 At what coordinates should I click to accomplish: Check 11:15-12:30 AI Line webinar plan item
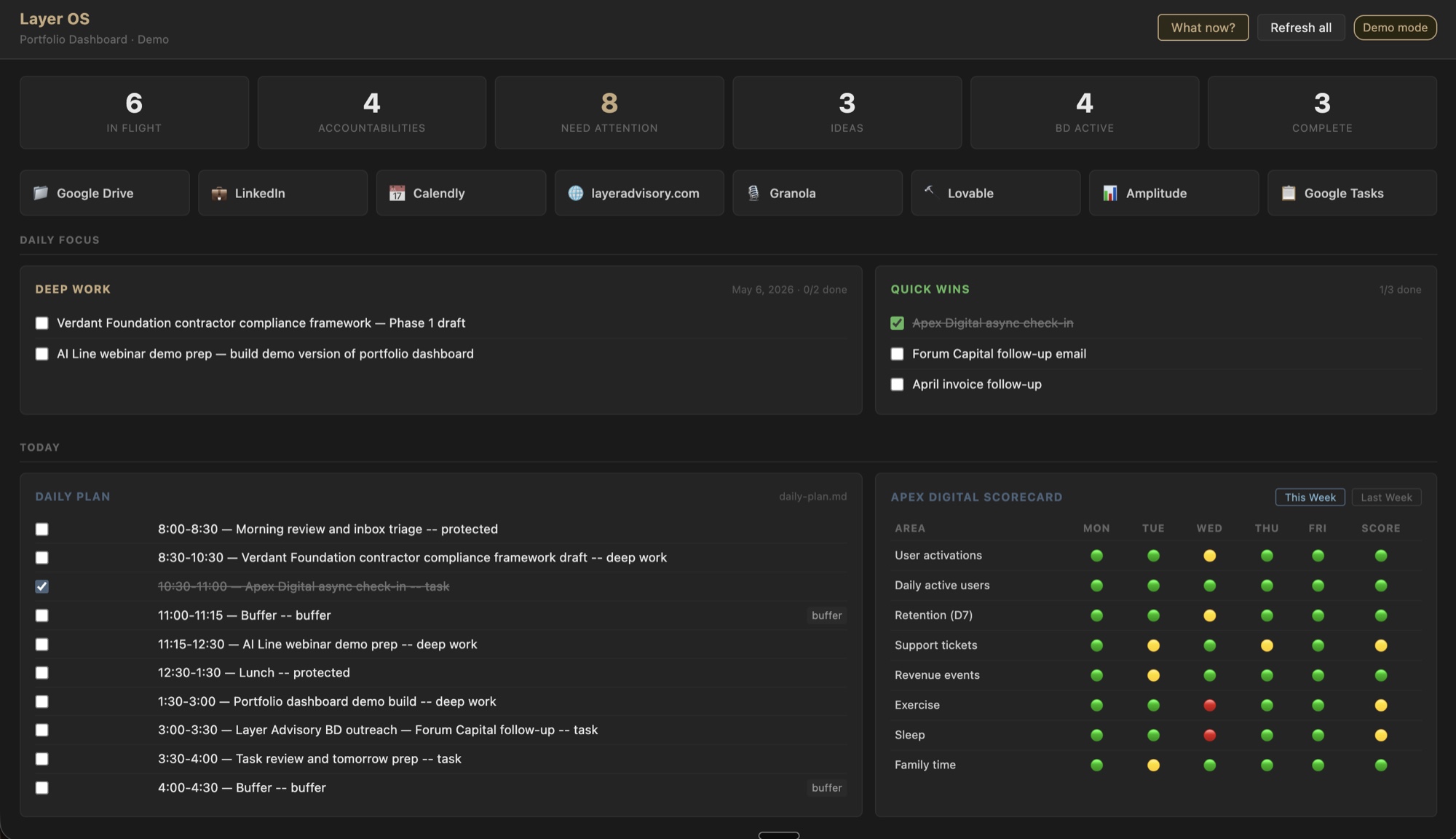click(41, 645)
